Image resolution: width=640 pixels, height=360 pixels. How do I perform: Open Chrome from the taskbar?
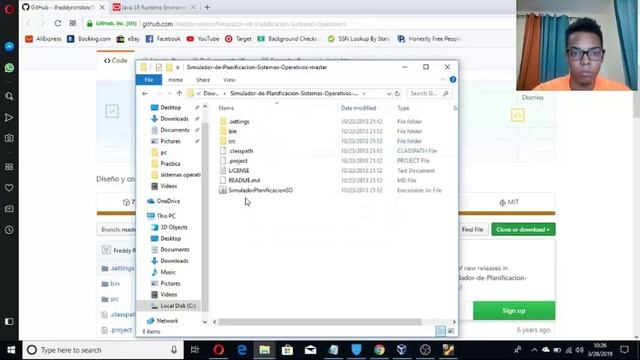379,350
